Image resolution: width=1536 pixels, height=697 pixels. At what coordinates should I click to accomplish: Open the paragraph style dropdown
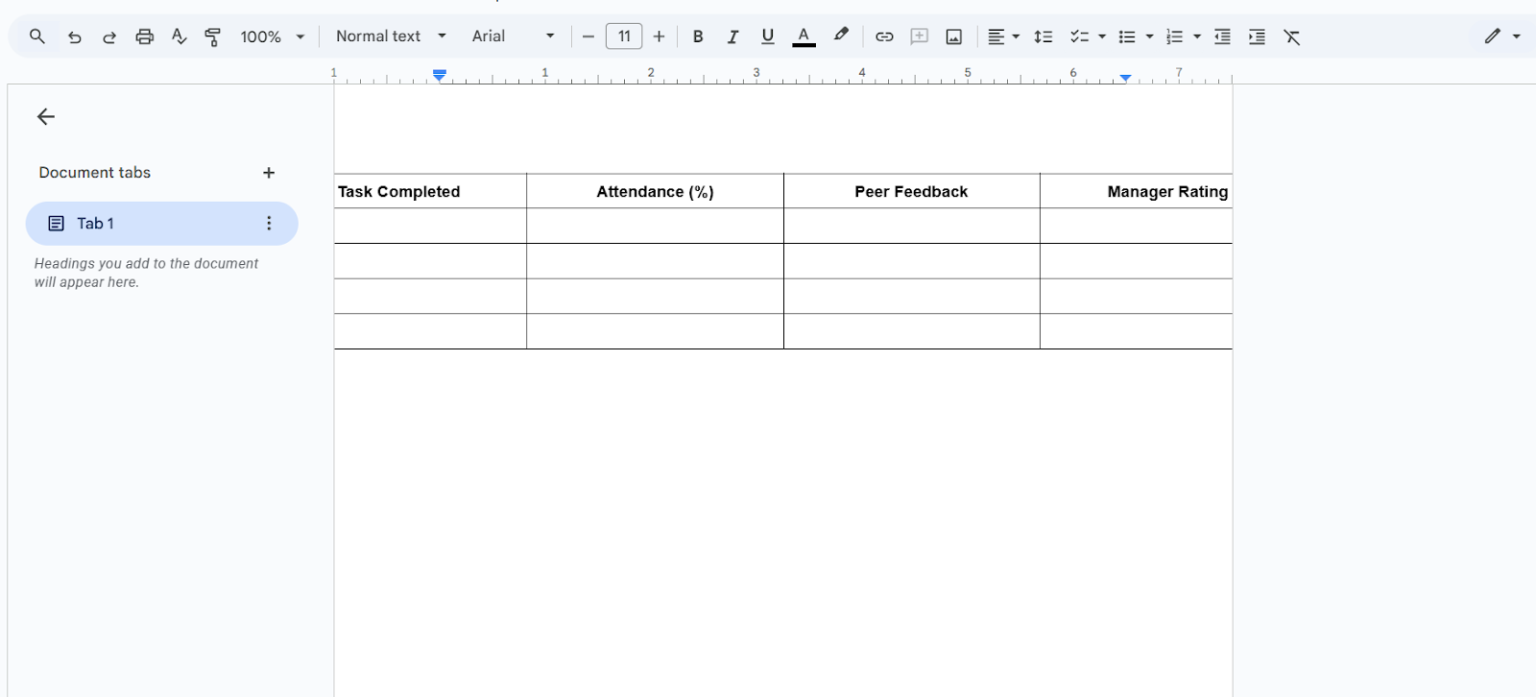point(390,36)
